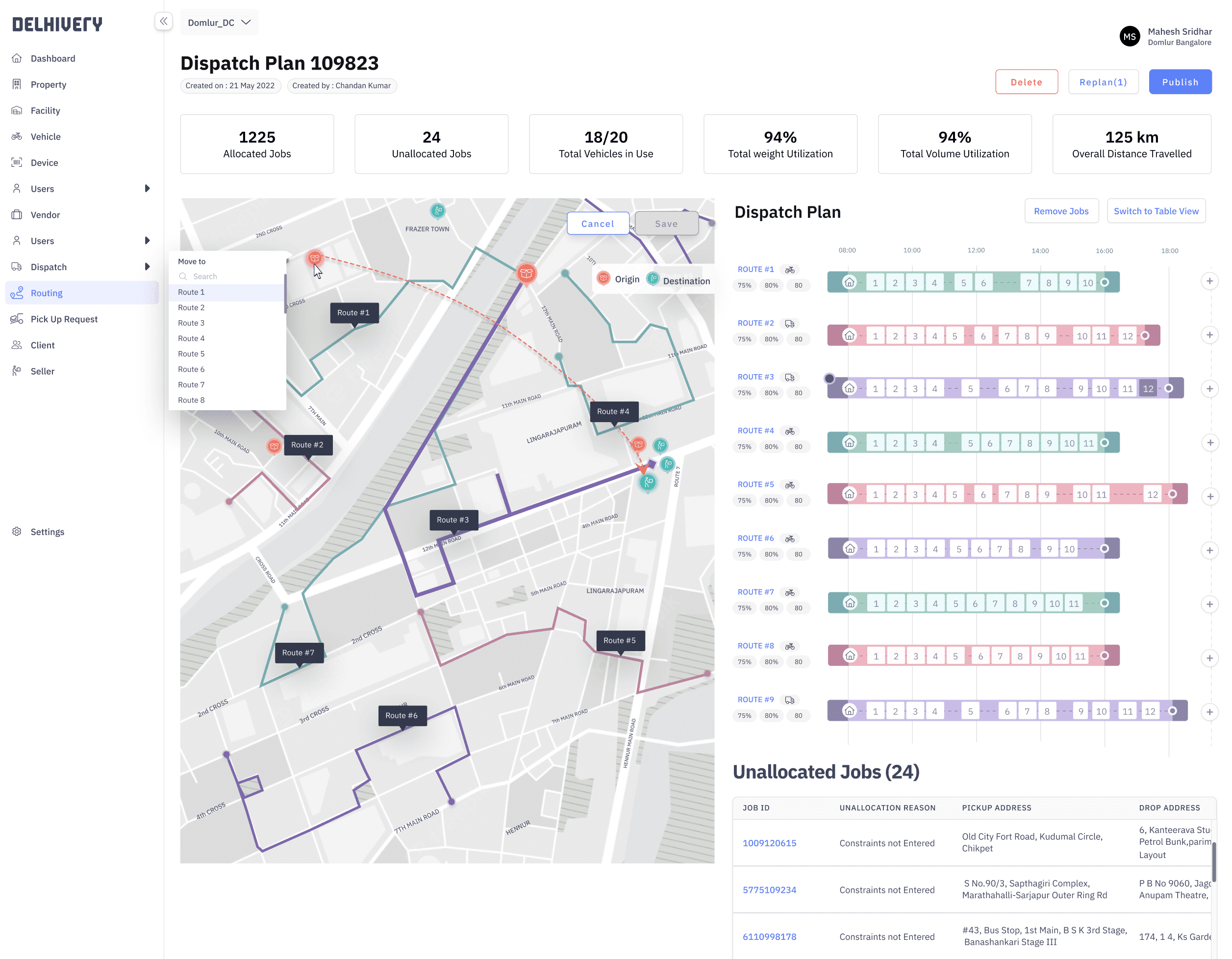
Task: Click the Publish button
Action: (x=1180, y=82)
